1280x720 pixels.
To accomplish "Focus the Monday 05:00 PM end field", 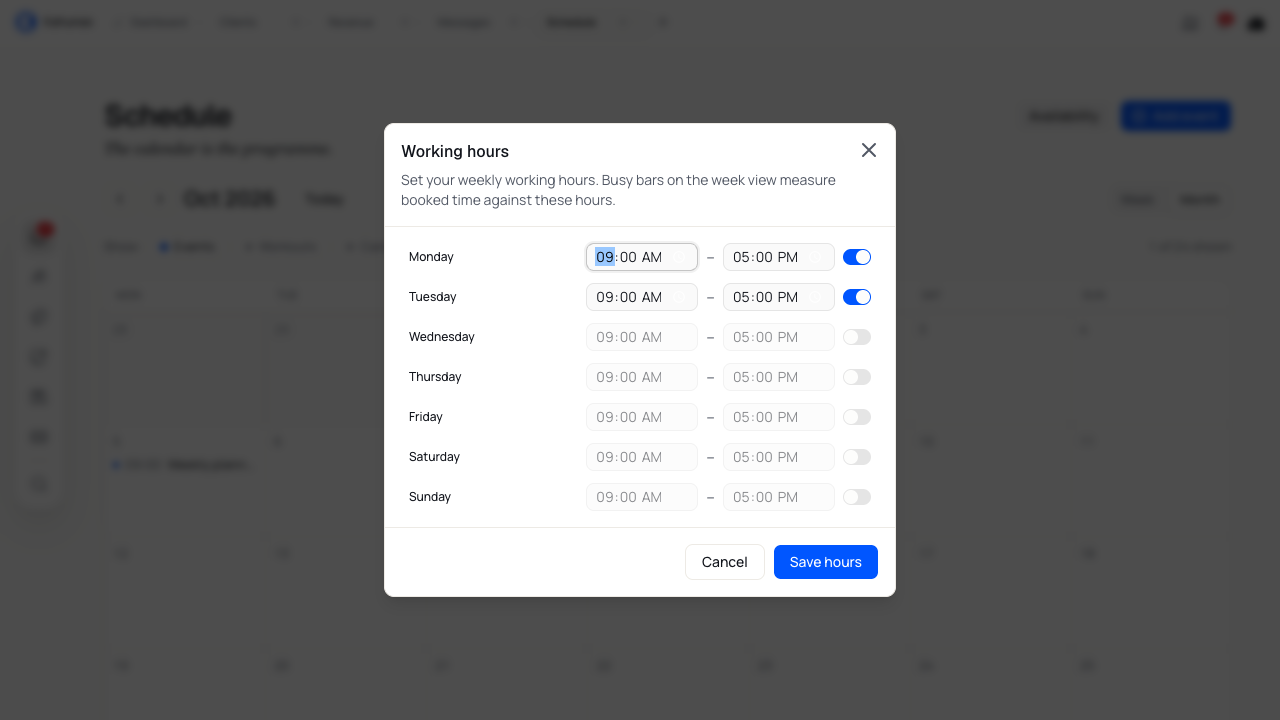I will tap(779, 257).
